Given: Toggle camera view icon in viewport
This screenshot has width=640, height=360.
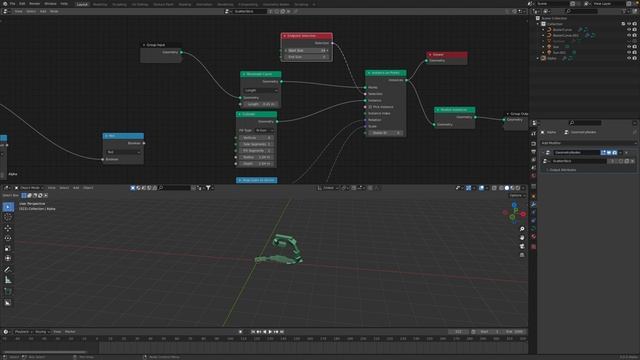Looking at the screenshot, I should (x=522, y=247).
